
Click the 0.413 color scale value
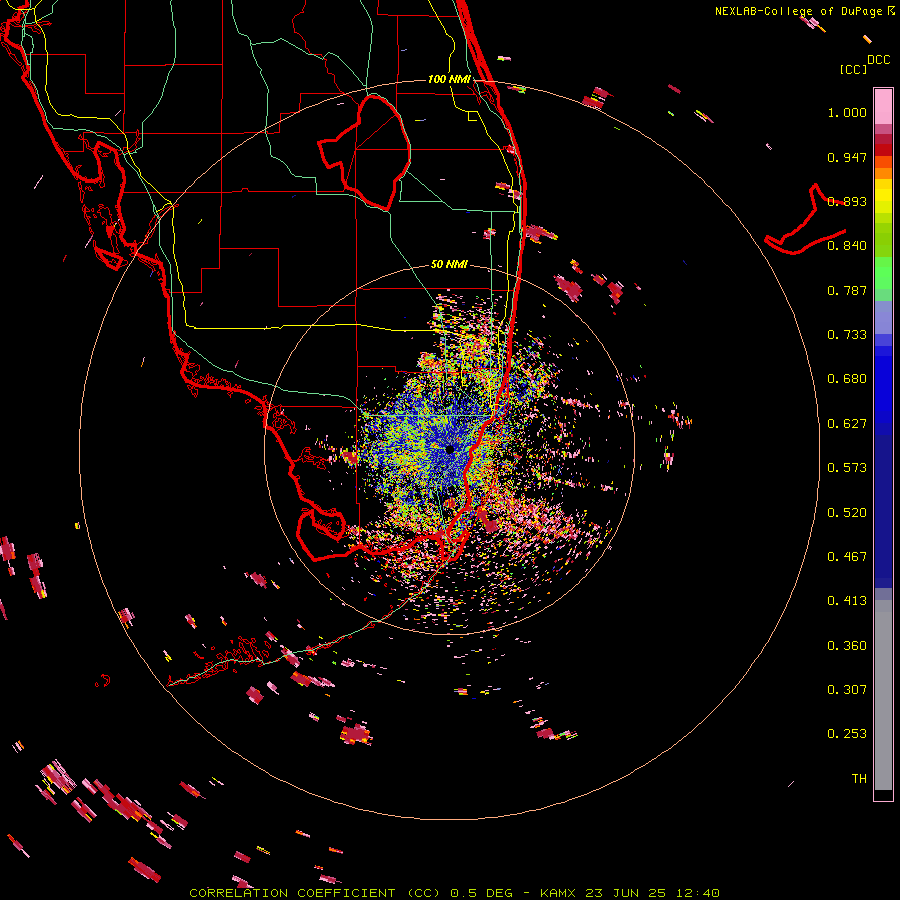847,601
